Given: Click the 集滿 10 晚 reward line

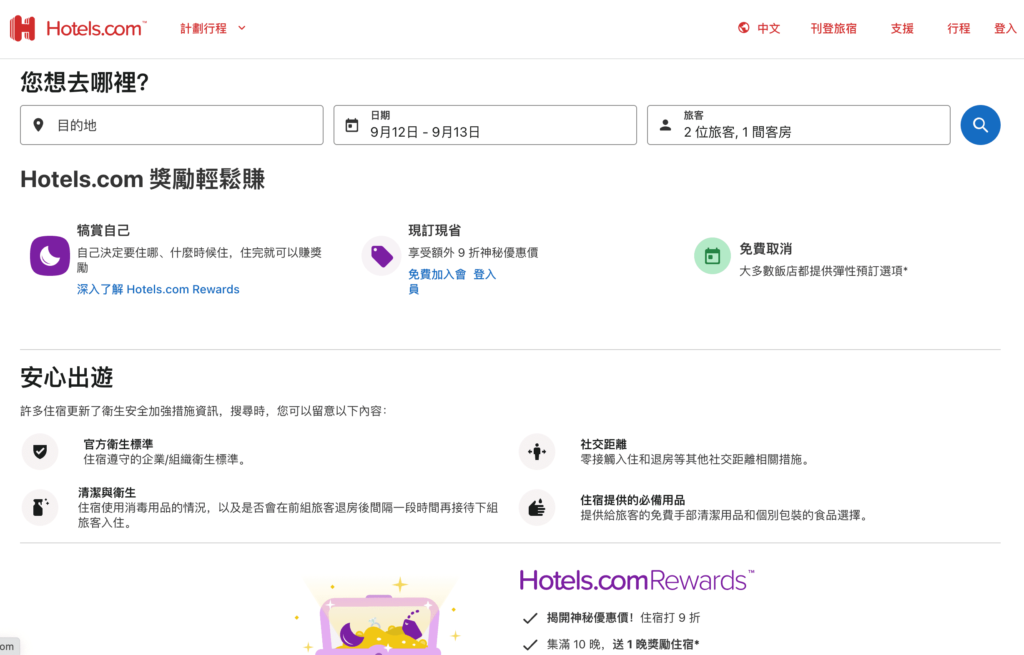Looking at the screenshot, I should 611,645.
